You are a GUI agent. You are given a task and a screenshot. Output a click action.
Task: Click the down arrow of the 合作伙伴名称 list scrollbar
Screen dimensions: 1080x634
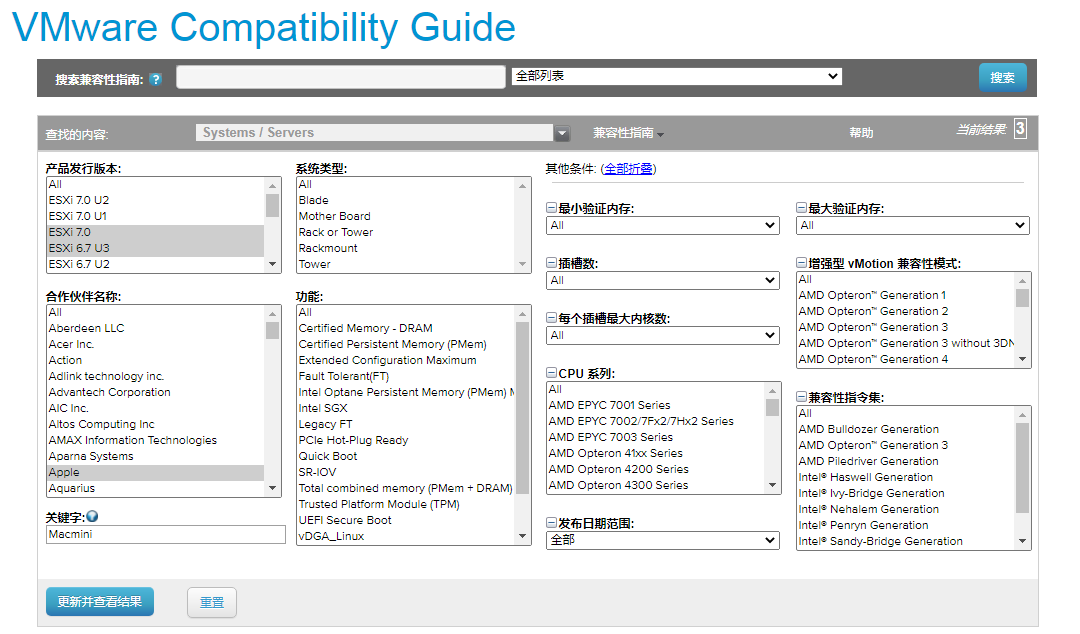click(273, 489)
